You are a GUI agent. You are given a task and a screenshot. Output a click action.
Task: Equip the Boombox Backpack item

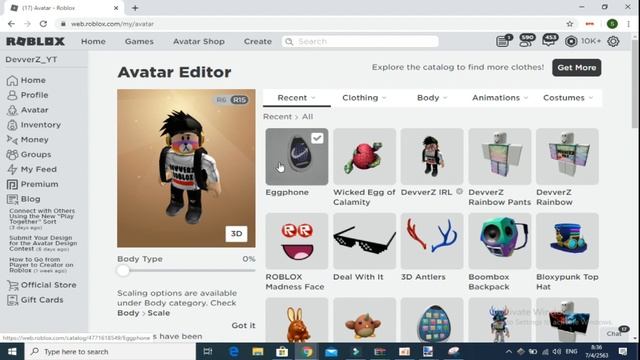[500, 241]
